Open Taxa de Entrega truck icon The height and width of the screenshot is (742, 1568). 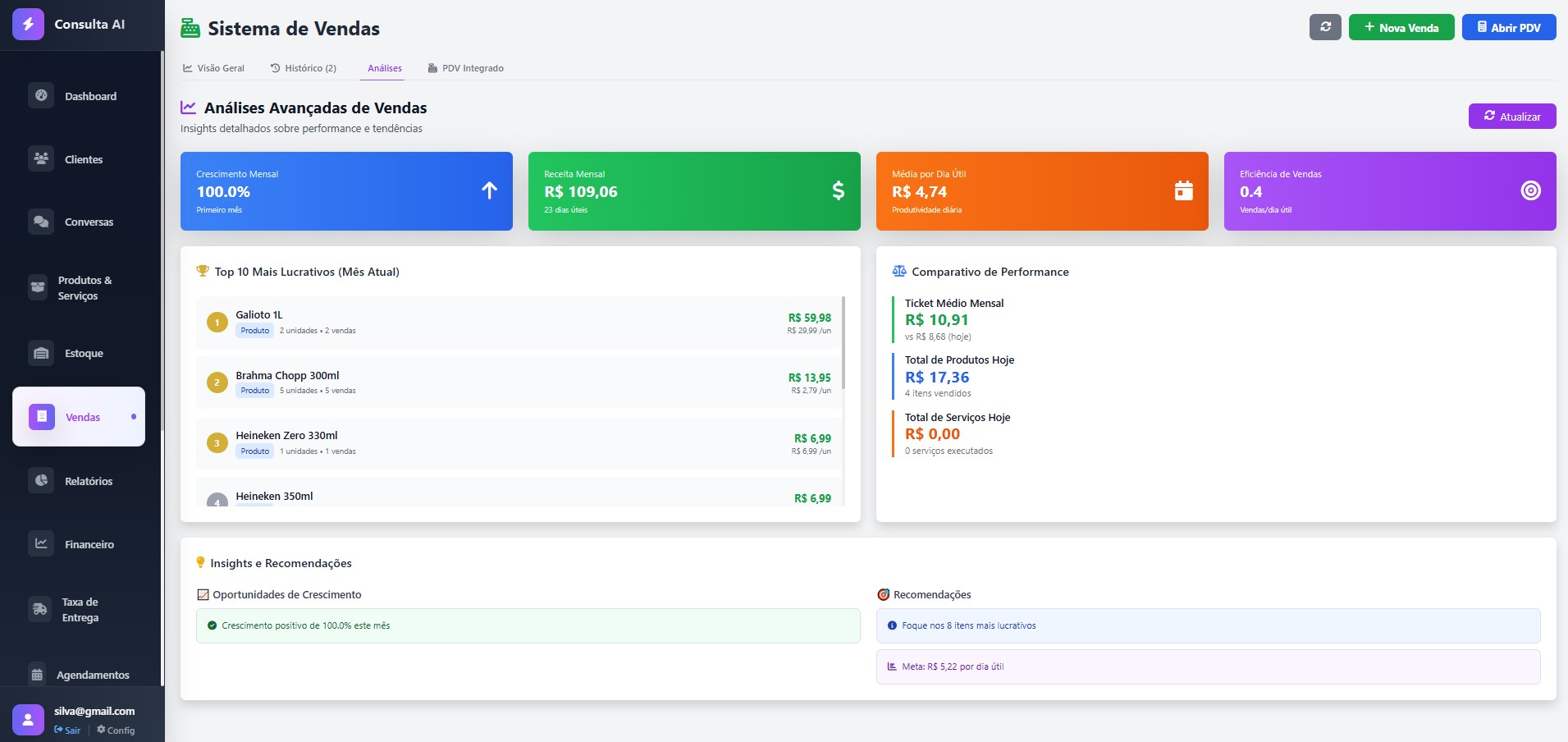pos(39,609)
